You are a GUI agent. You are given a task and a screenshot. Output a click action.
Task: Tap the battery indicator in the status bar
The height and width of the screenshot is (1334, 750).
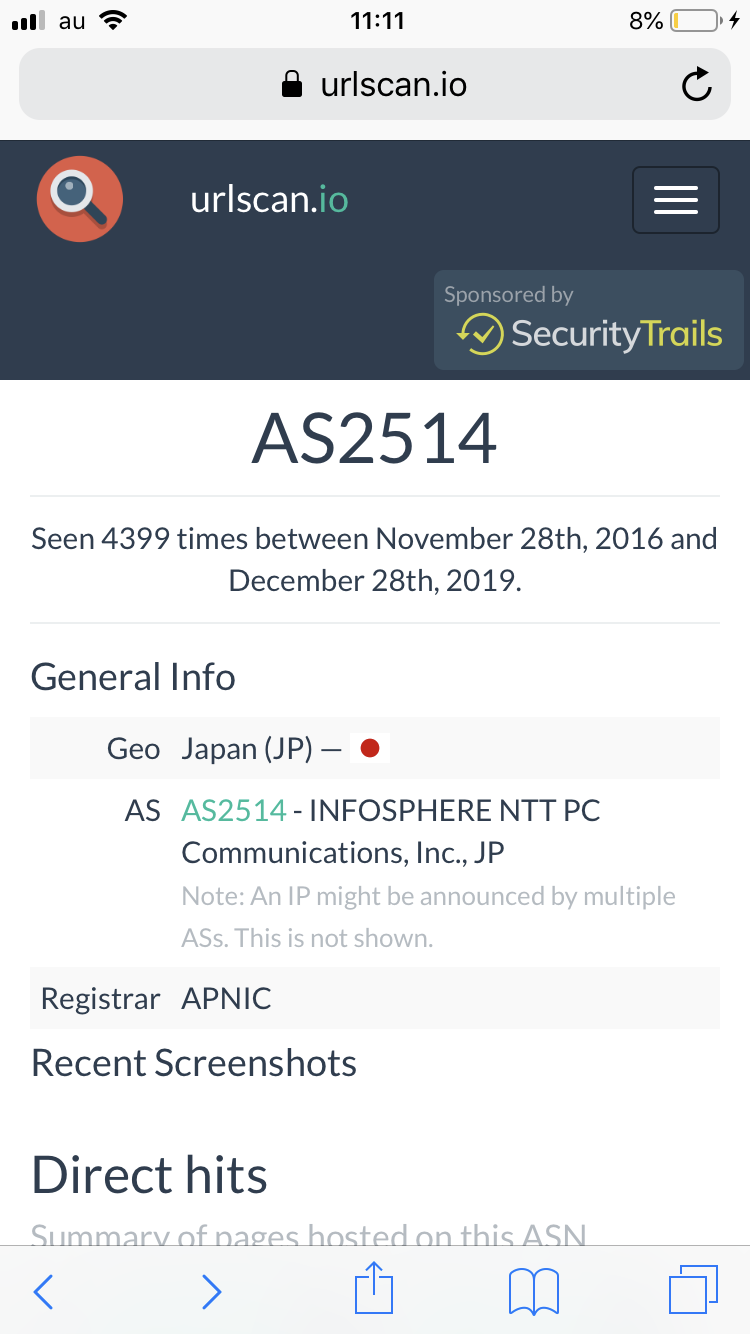click(x=695, y=21)
